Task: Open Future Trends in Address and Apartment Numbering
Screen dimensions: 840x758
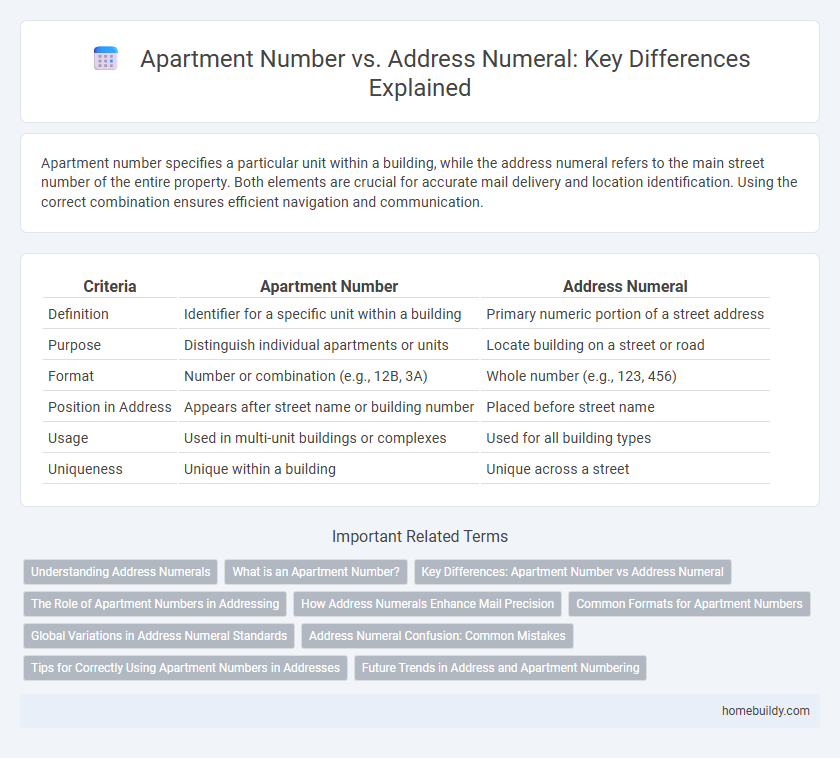Action: point(500,668)
